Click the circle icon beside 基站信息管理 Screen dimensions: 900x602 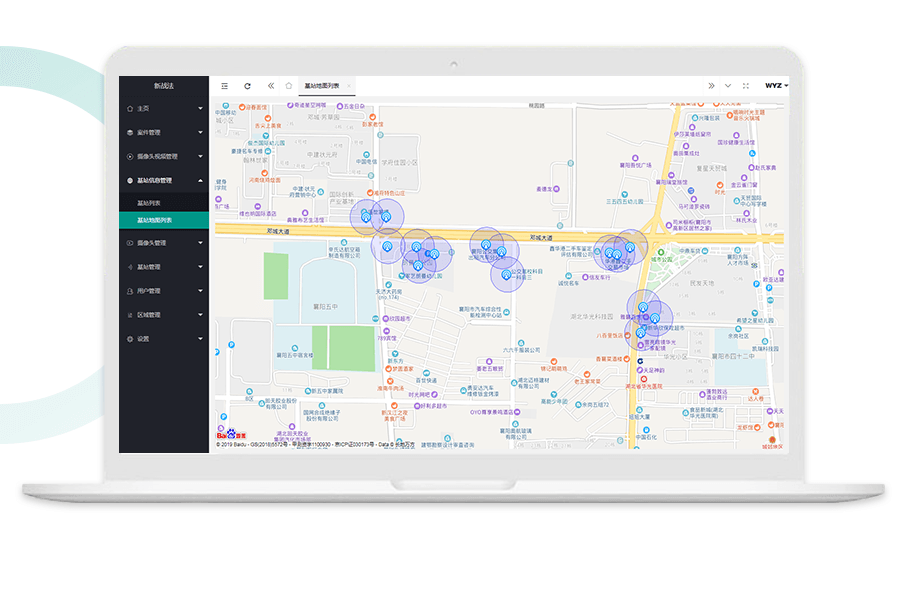(130, 181)
